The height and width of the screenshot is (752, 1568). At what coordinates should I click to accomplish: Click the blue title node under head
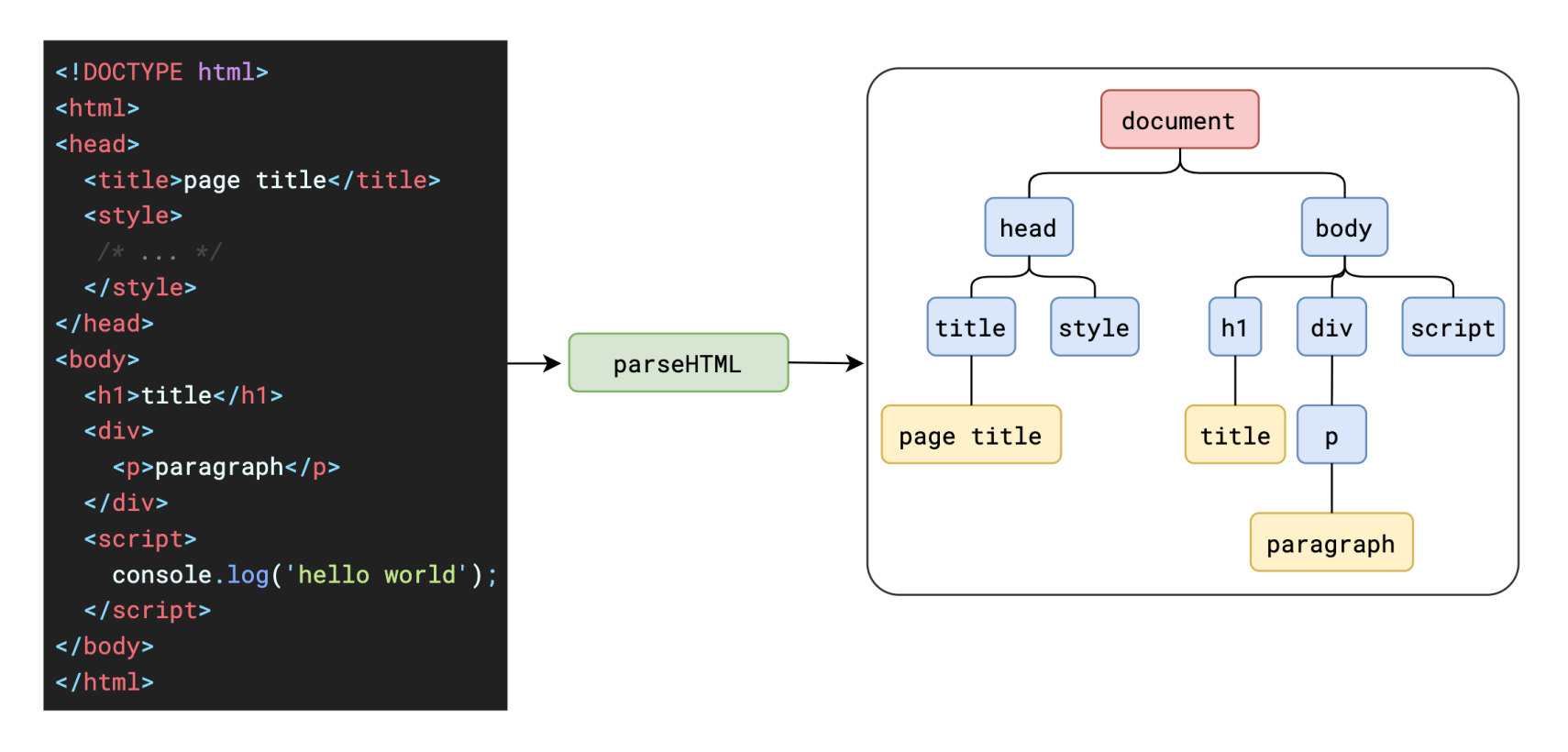tap(971, 326)
